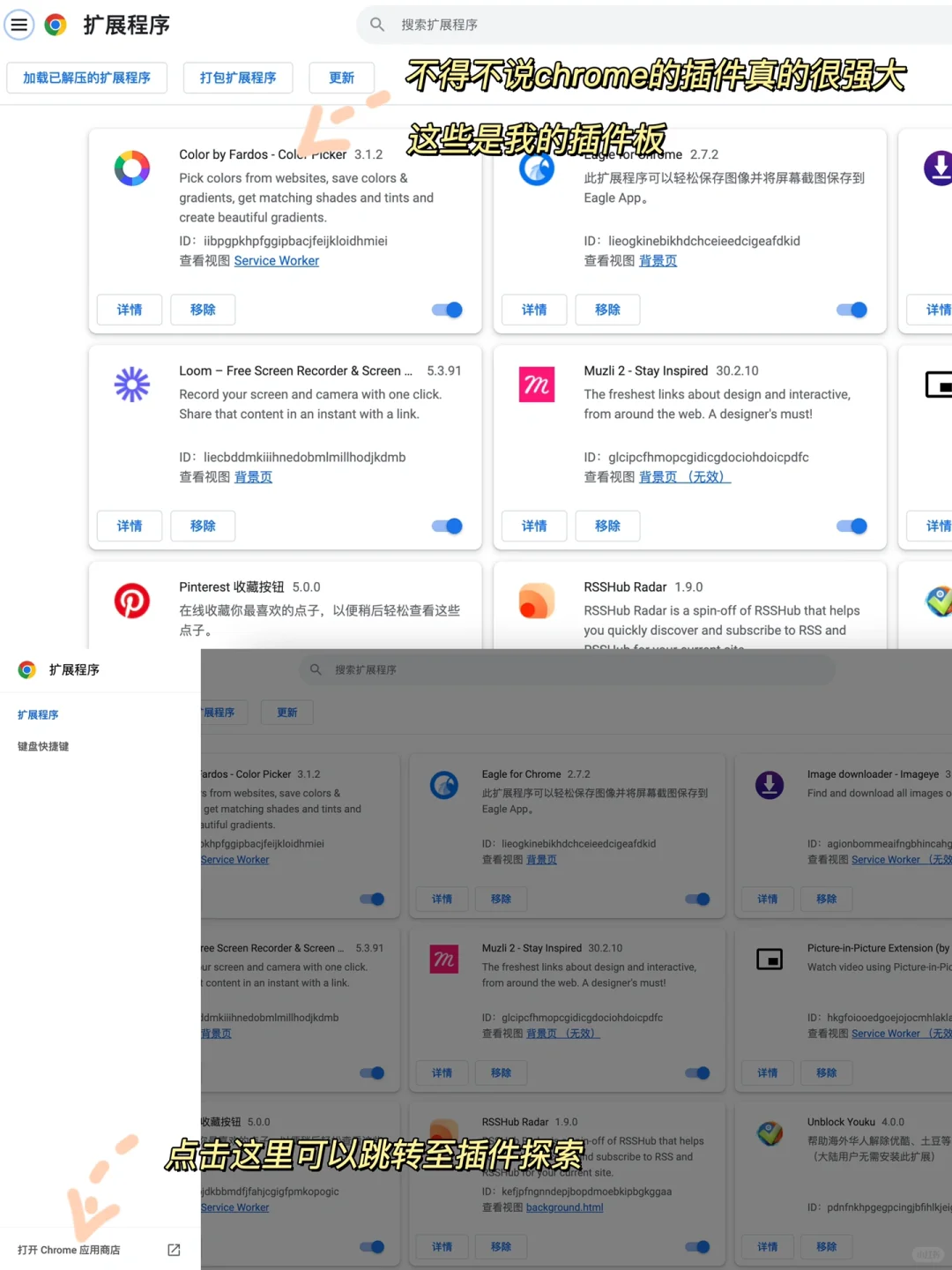Click the 更新 button
Viewport: 952px width, 1270px height.
point(341,78)
